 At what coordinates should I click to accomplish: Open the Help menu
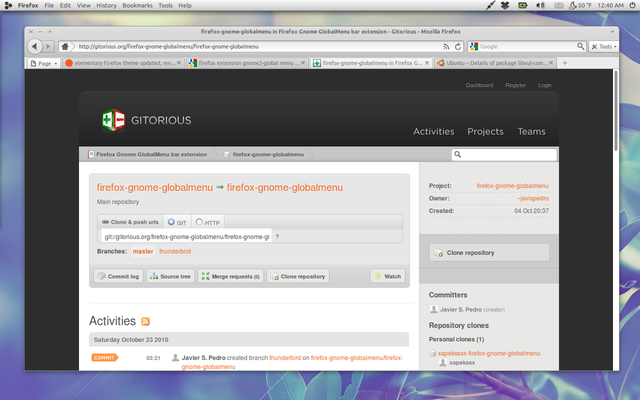click(184, 5)
